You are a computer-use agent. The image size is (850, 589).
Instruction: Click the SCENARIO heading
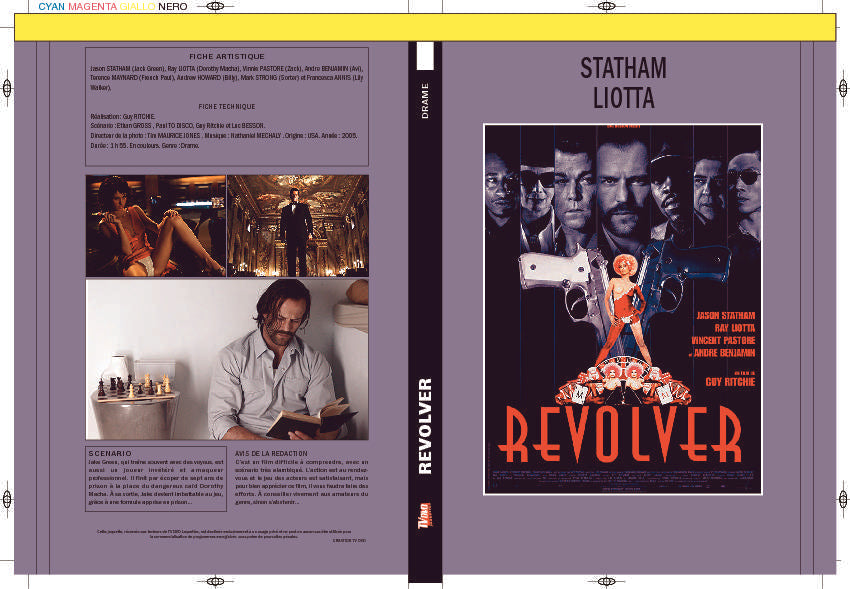(110, 453)
